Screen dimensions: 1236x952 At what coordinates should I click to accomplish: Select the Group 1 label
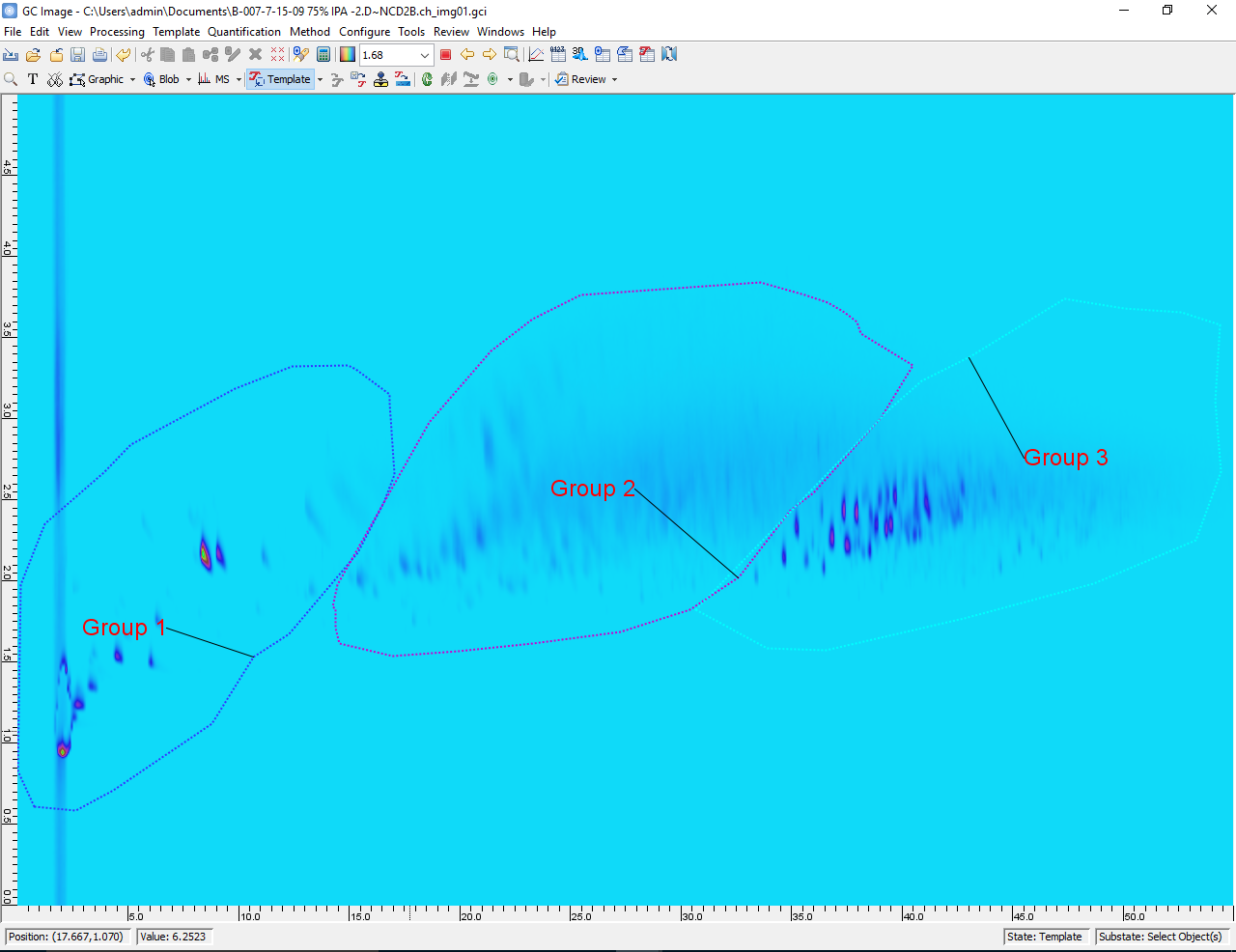124,628
